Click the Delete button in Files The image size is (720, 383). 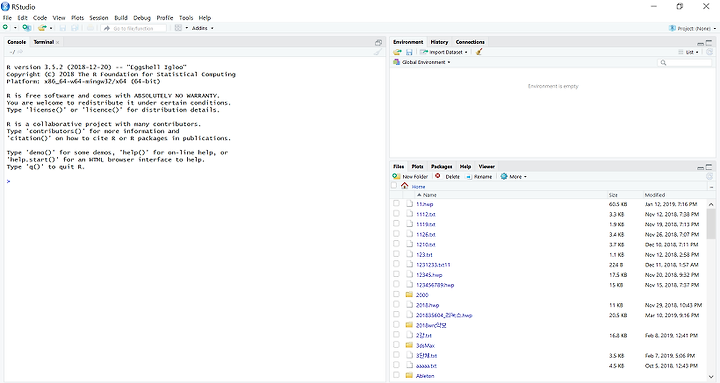pos(448,176)
